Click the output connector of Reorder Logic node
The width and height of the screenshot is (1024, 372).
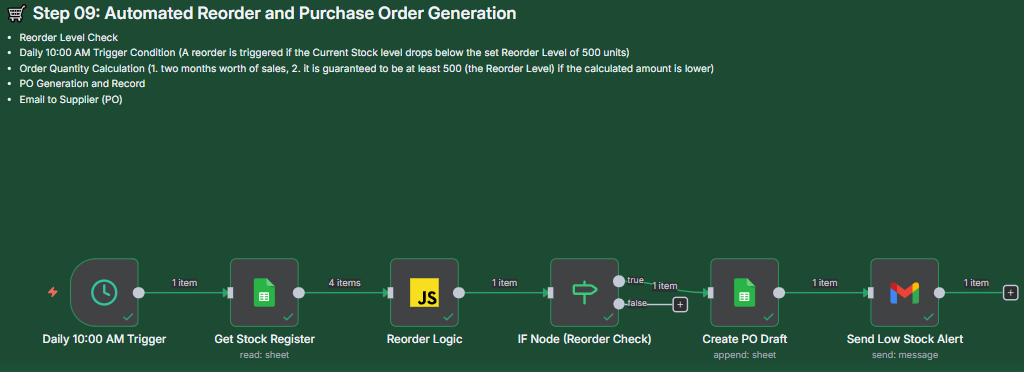click(x=458, y=293)
